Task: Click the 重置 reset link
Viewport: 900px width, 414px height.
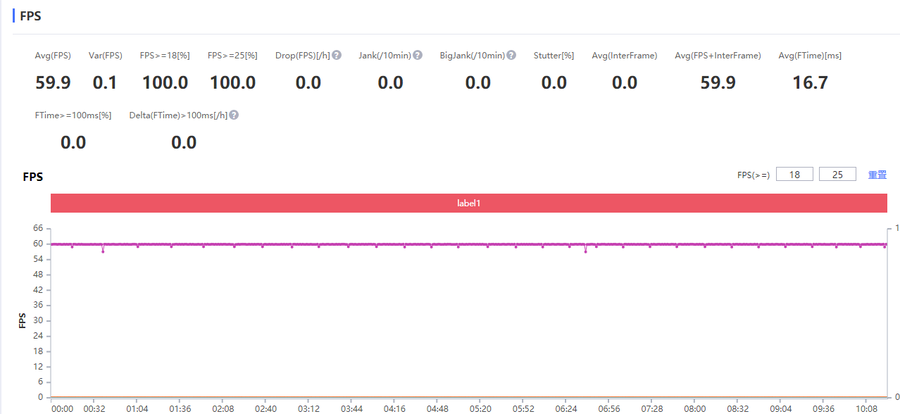Action: pos(877,175)
